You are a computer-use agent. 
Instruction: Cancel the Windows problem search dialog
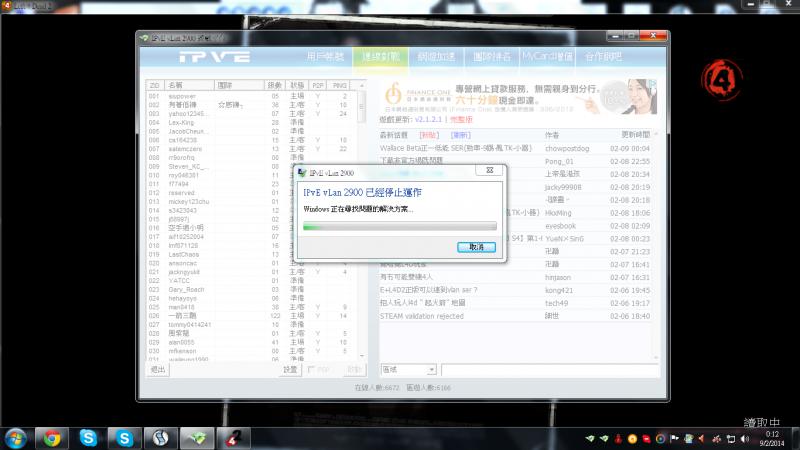[x=476, y=247]
